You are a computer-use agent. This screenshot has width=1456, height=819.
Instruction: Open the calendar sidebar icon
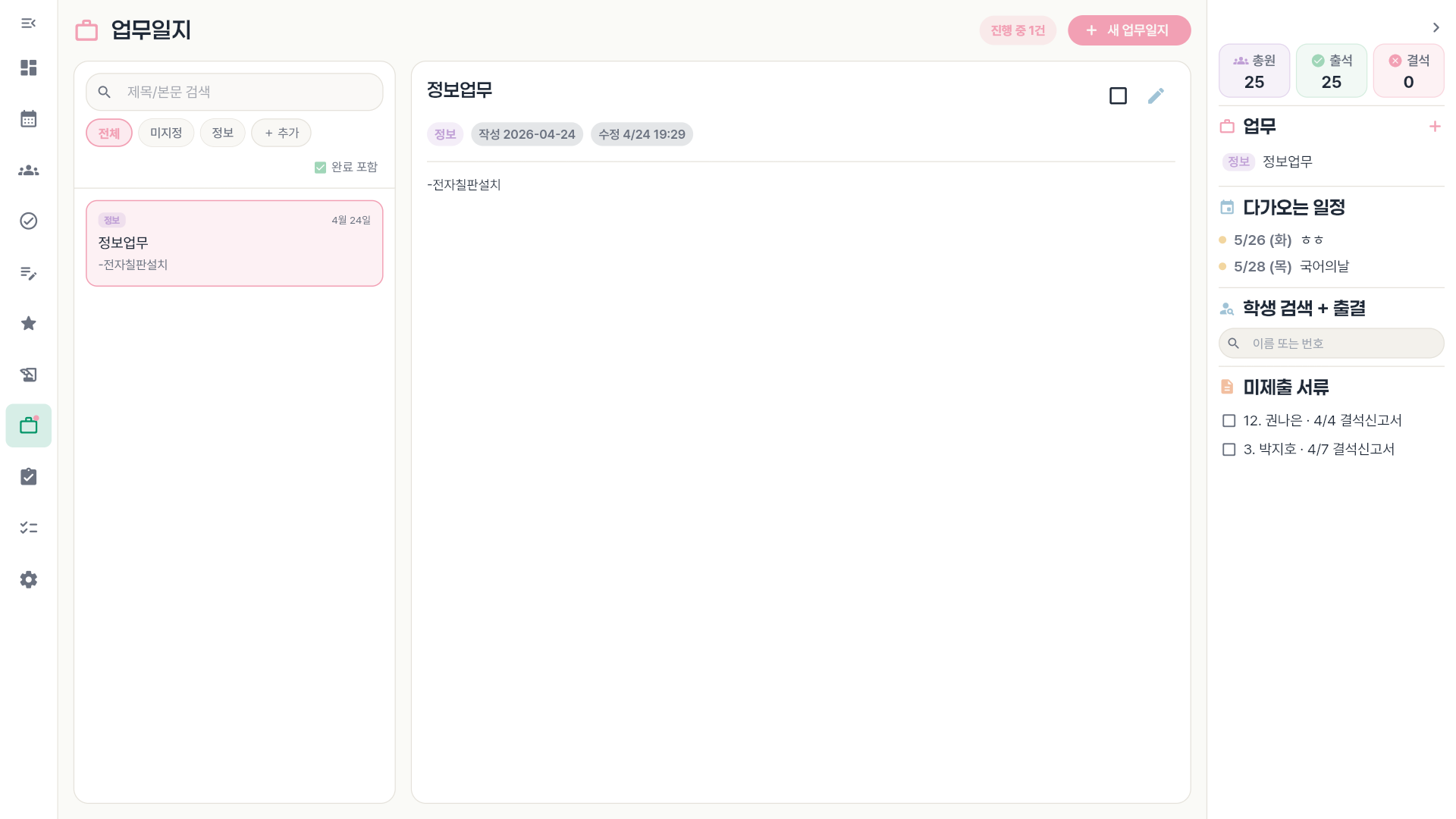pyautogui.click(x=28, y=118)
